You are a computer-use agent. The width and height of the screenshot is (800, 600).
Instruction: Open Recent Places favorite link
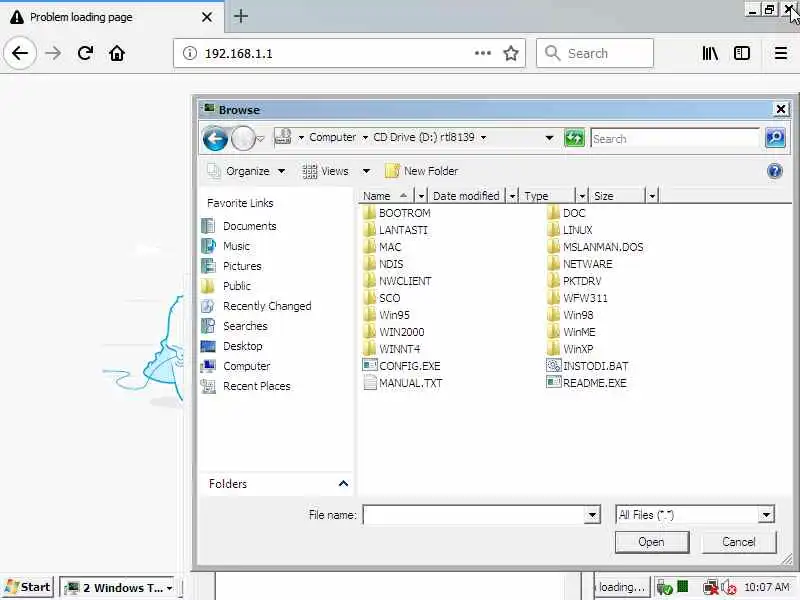246,386
